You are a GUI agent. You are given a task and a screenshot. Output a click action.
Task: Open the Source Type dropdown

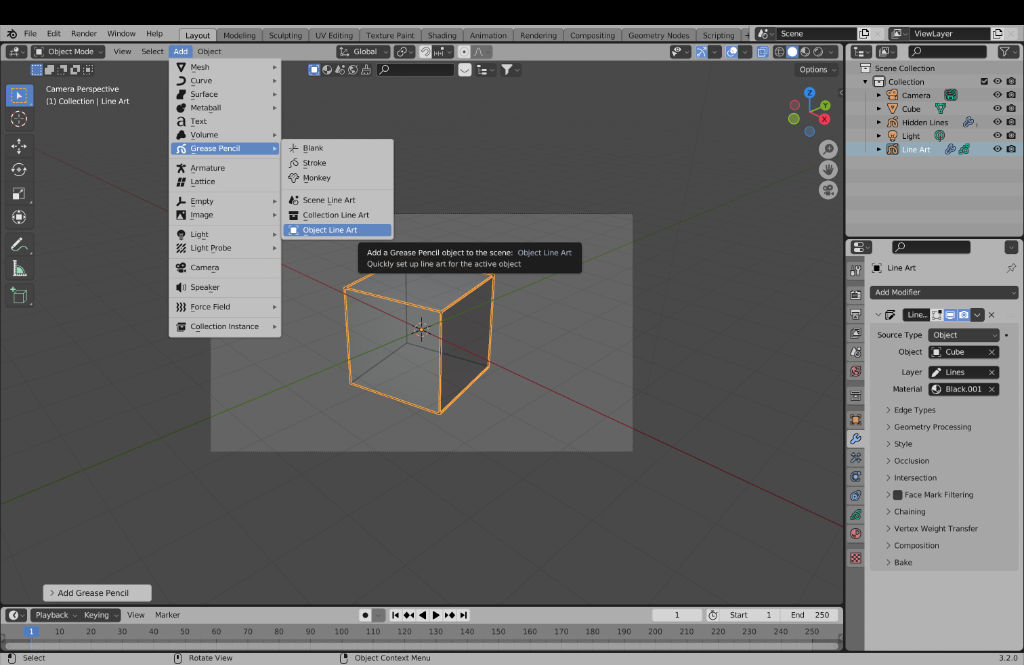963,335
